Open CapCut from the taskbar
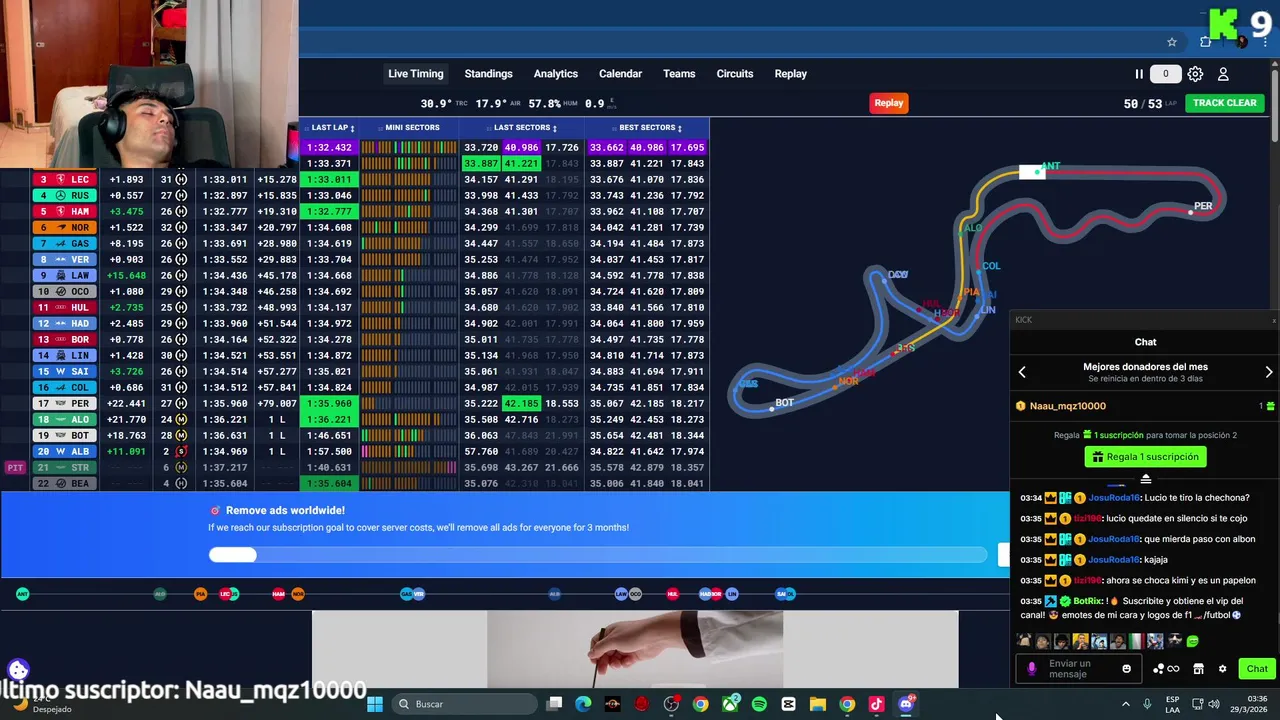The image size is (1280, 720). (x=788, y=704)
